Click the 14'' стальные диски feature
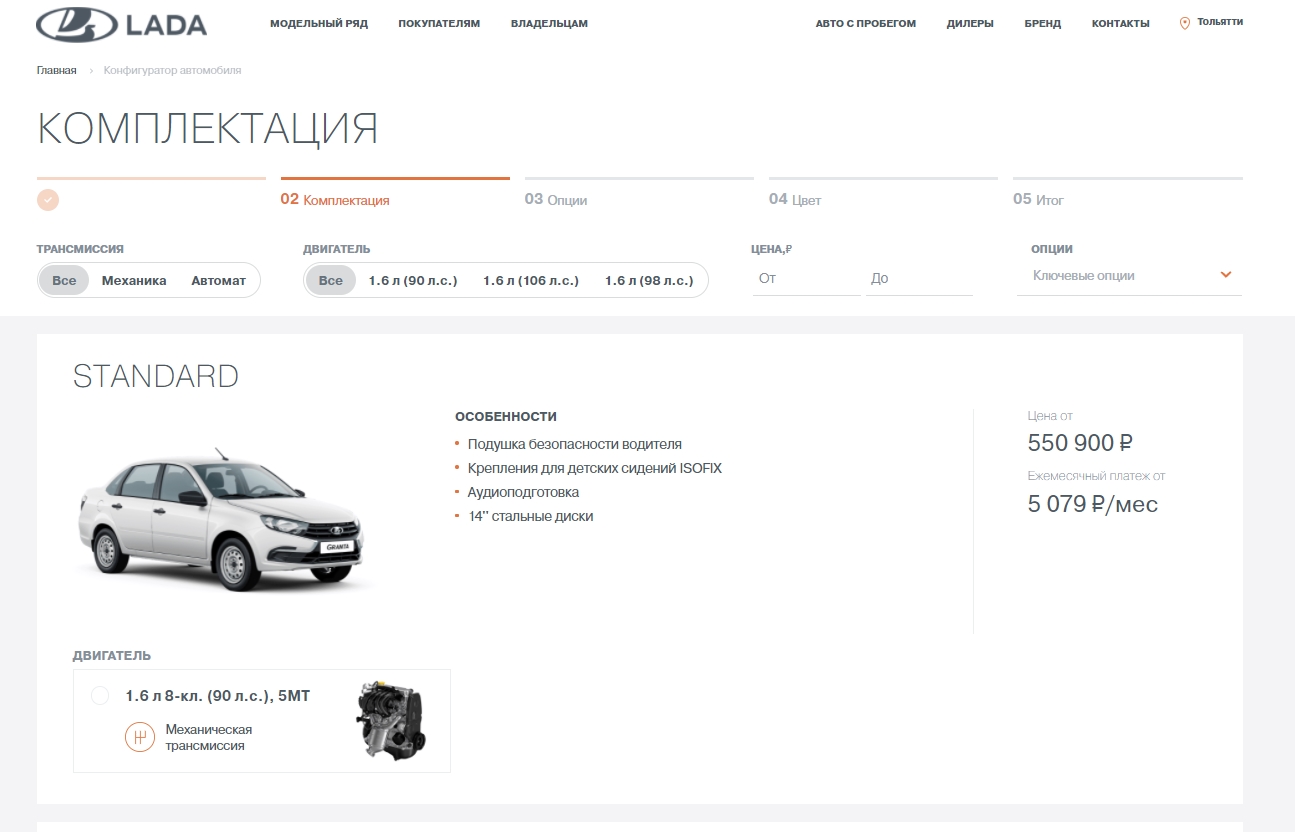 point(530,516)
